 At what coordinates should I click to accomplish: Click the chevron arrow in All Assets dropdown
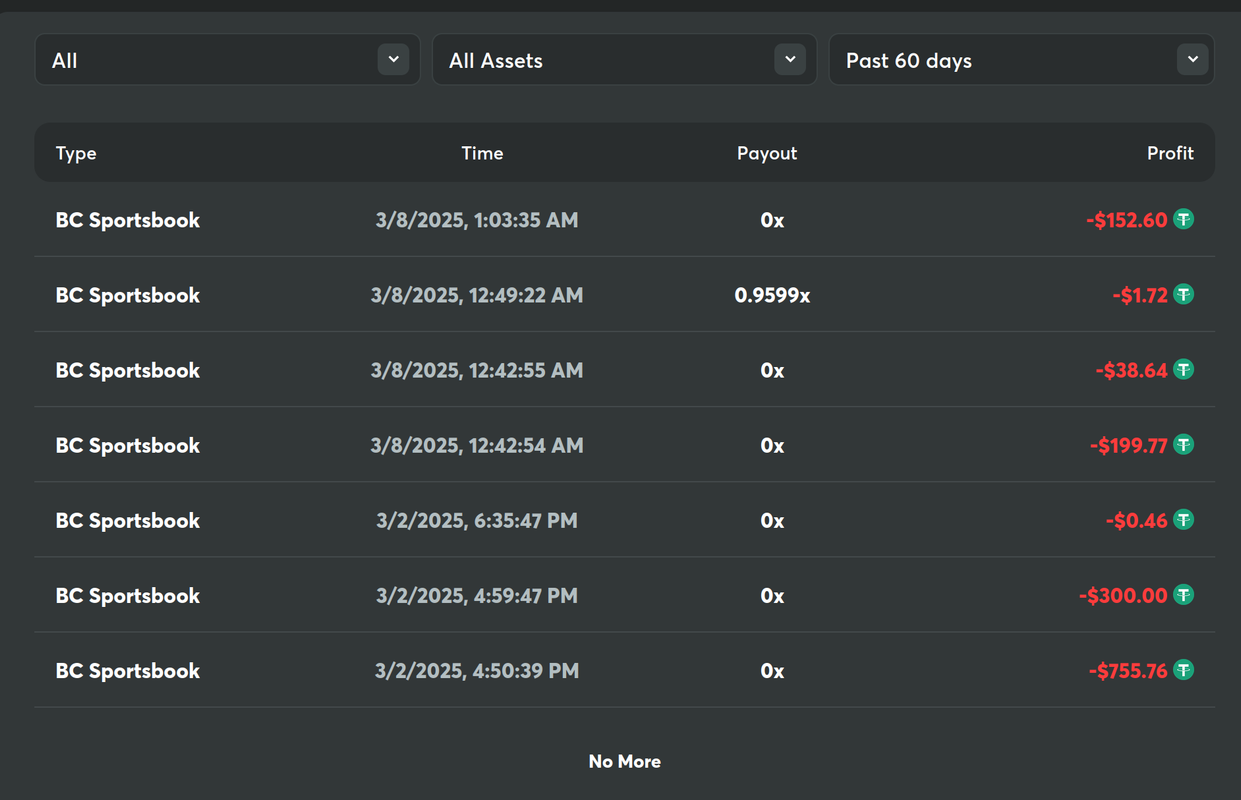point(791,60)
